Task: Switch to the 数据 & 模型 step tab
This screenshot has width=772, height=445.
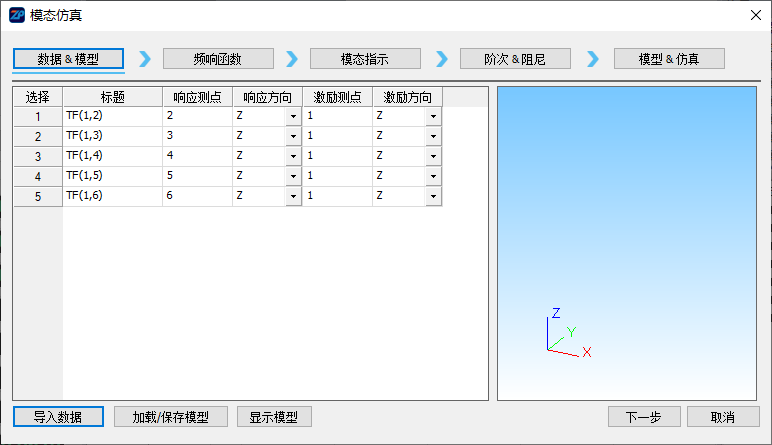Action: pos(68,59)
